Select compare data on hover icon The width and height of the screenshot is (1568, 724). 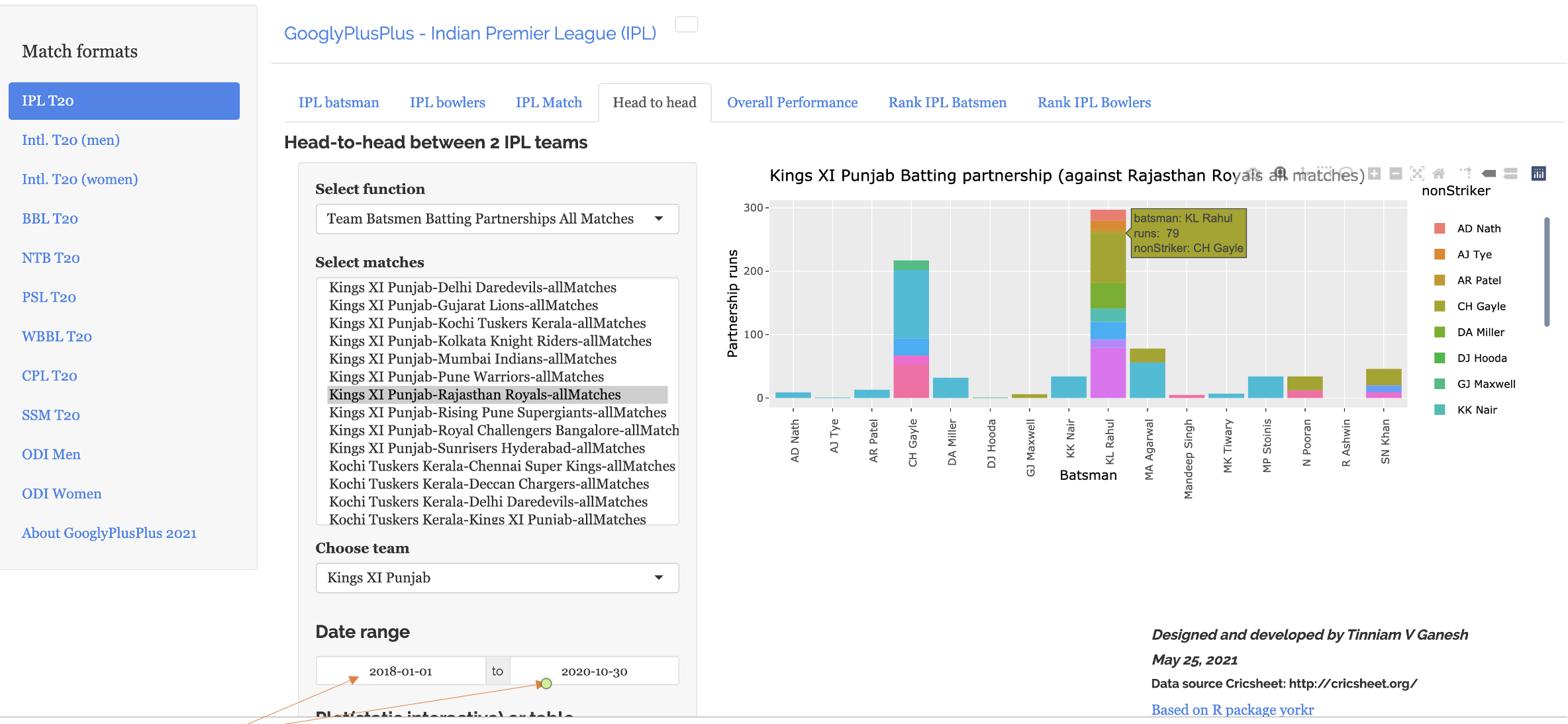[1510, 173]
